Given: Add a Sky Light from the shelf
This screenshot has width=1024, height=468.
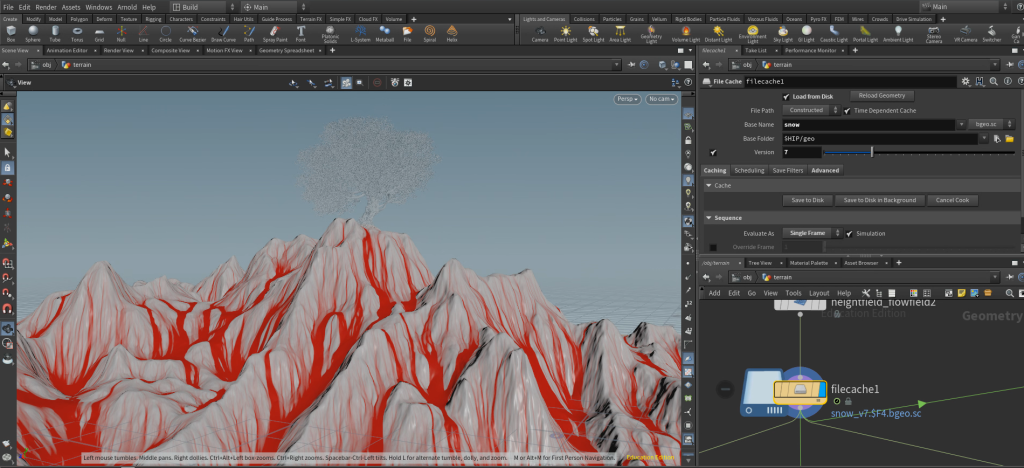Looking at the screenshot, I should (x=783, y=34).
